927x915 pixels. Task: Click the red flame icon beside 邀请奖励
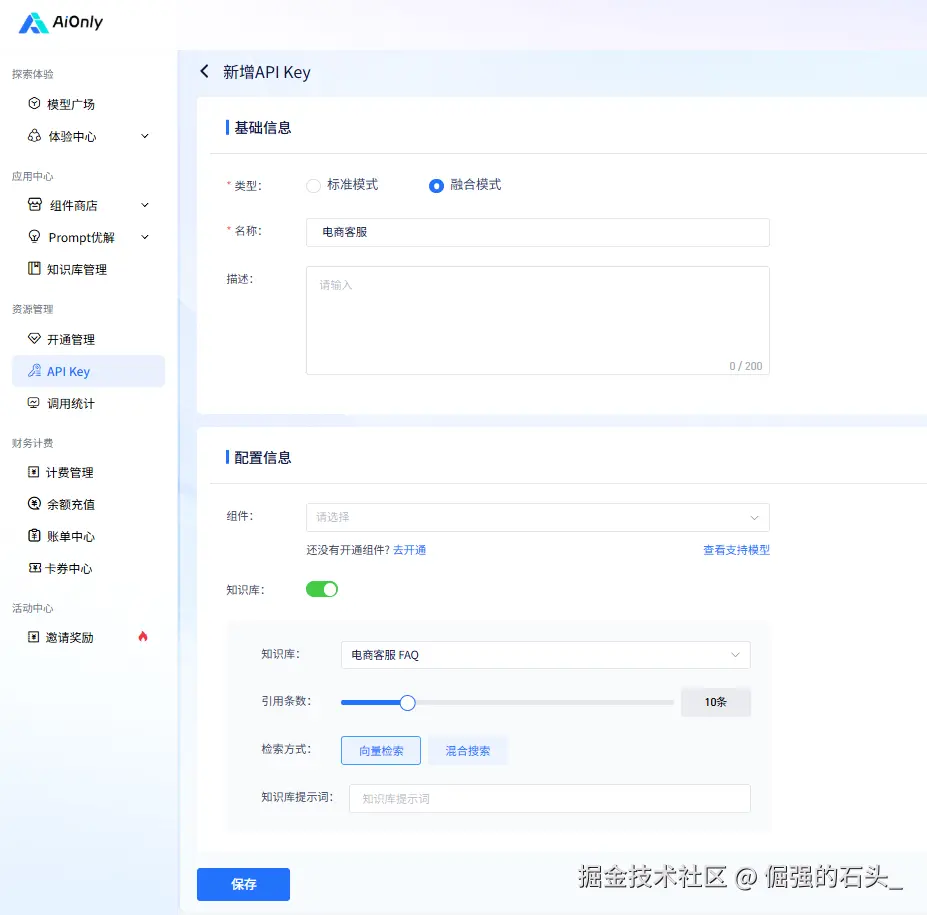(x=142, y=637)
